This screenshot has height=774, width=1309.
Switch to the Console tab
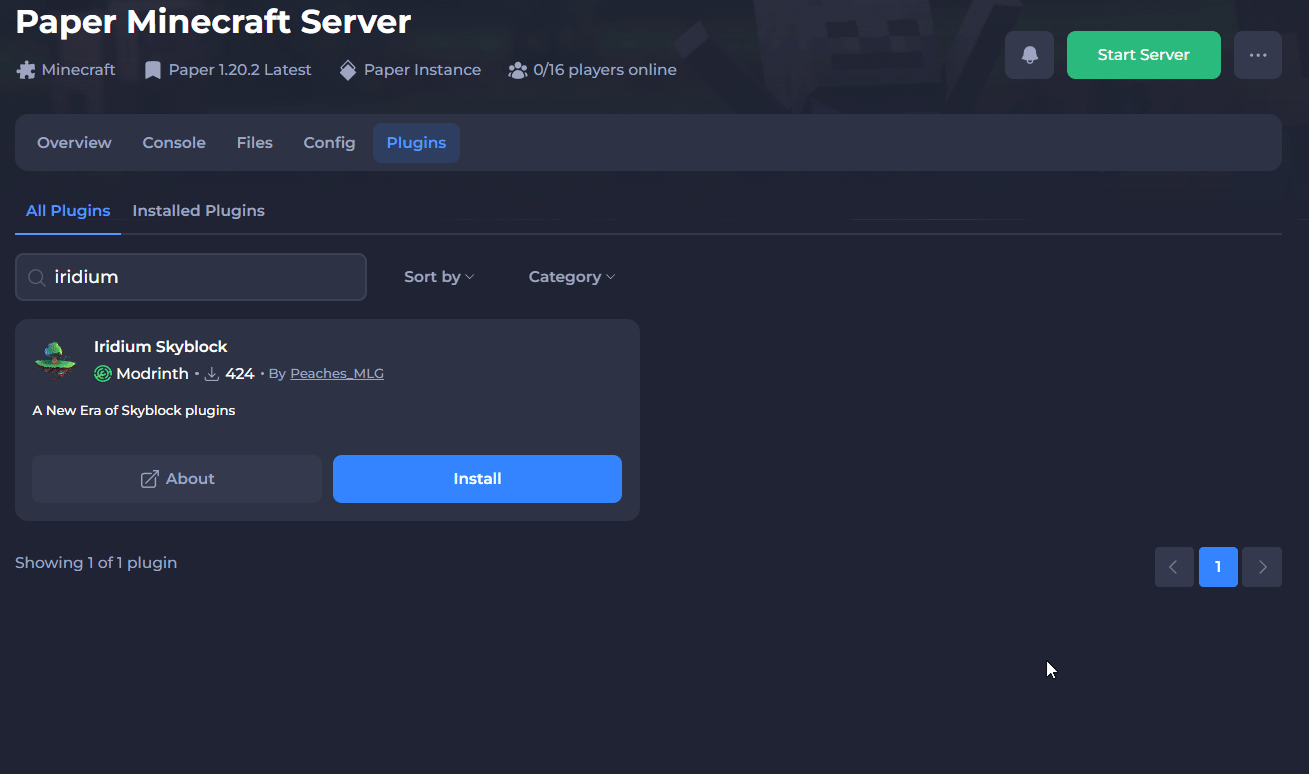pos(174,143)
